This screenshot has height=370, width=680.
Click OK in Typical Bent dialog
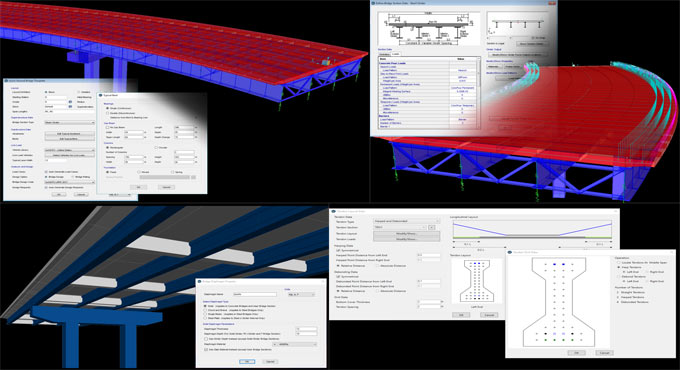[138, 187]
